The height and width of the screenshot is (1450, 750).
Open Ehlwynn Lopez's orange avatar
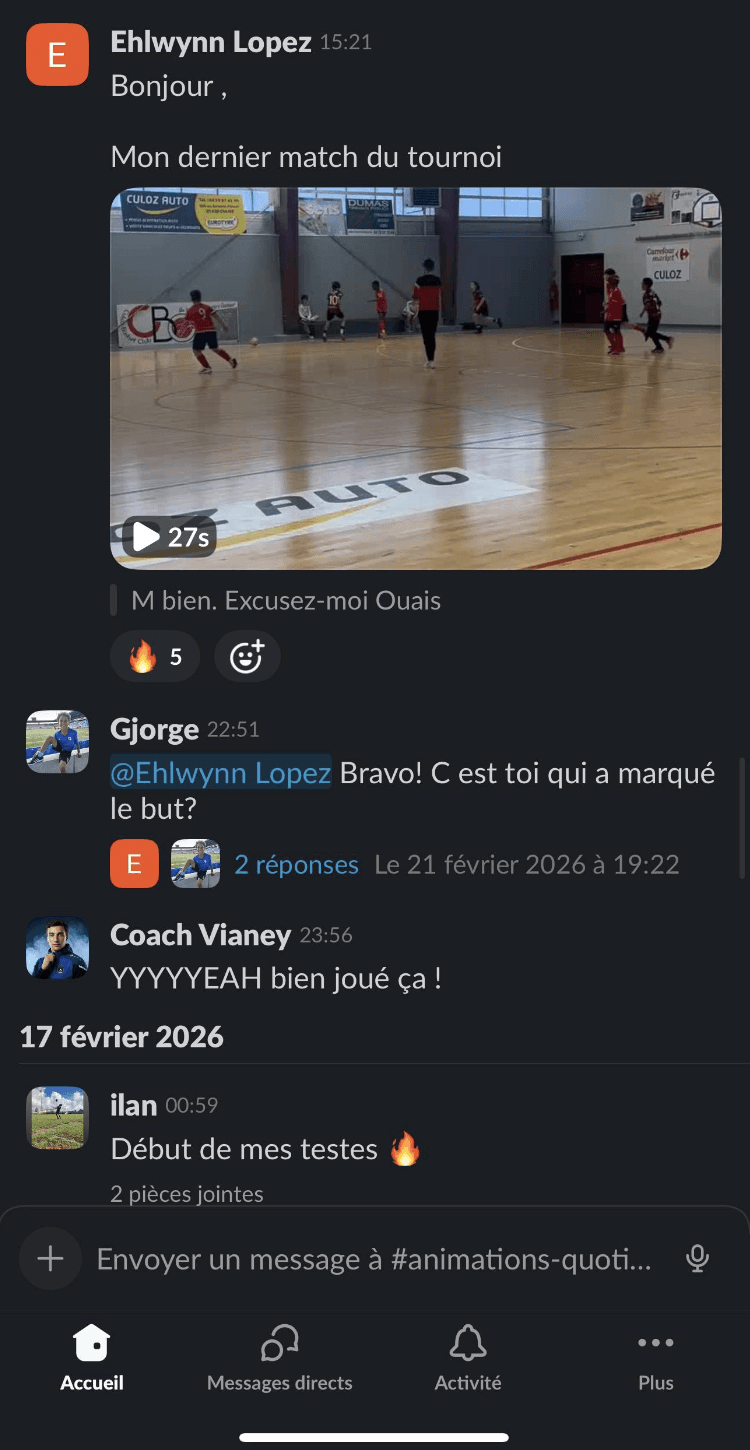pos(57,54)
